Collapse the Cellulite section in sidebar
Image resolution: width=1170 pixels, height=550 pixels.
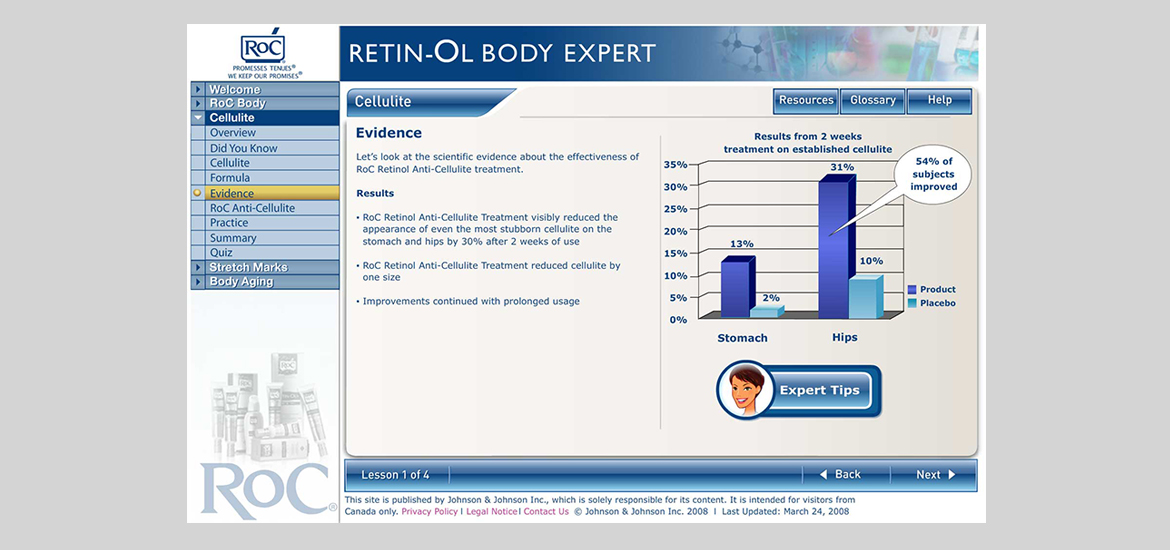pyautogui.click(x=199, y=118)
